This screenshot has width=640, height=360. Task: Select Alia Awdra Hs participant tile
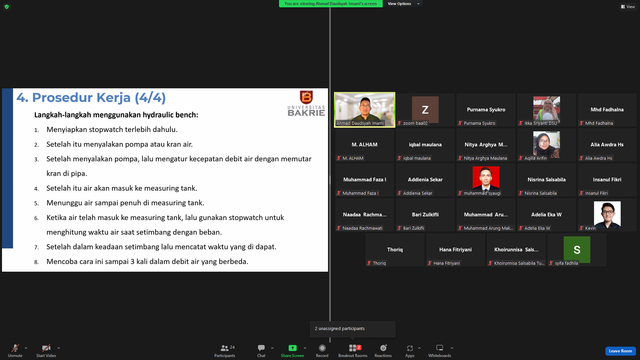tap(607, 144)
